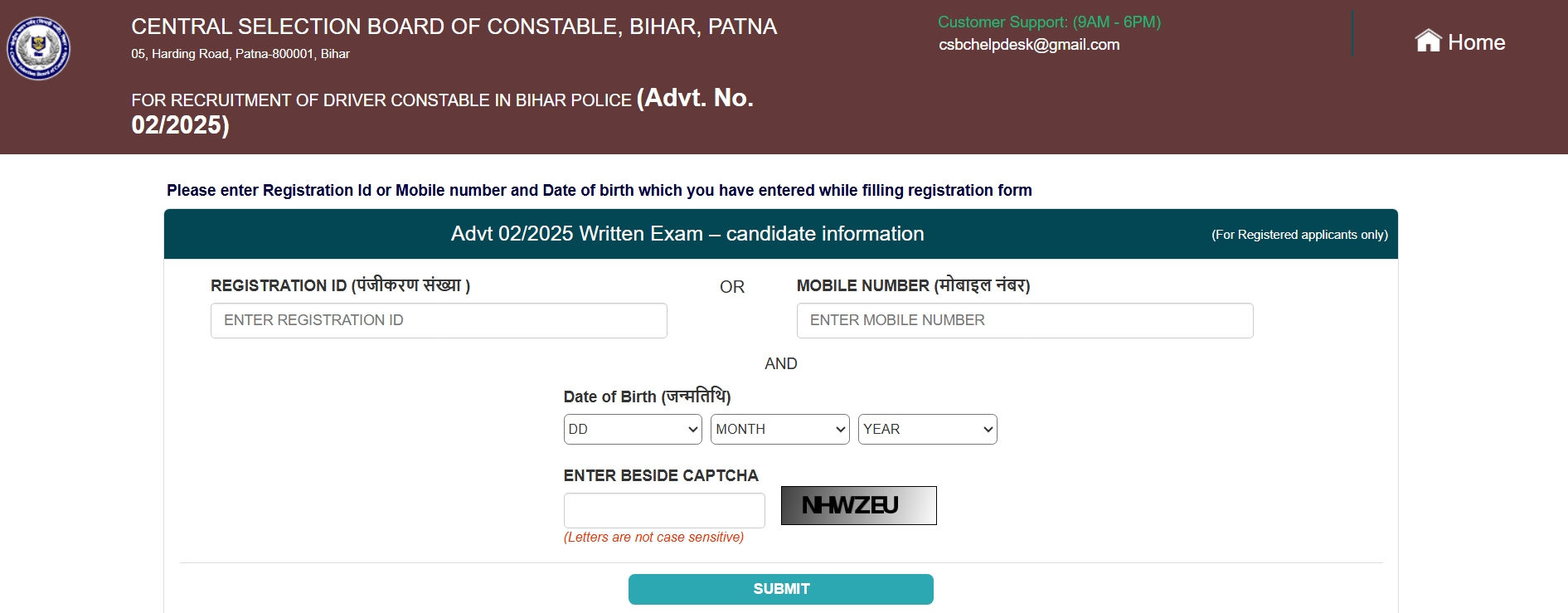Expand the MONTH dropdown

pos(779,430)
